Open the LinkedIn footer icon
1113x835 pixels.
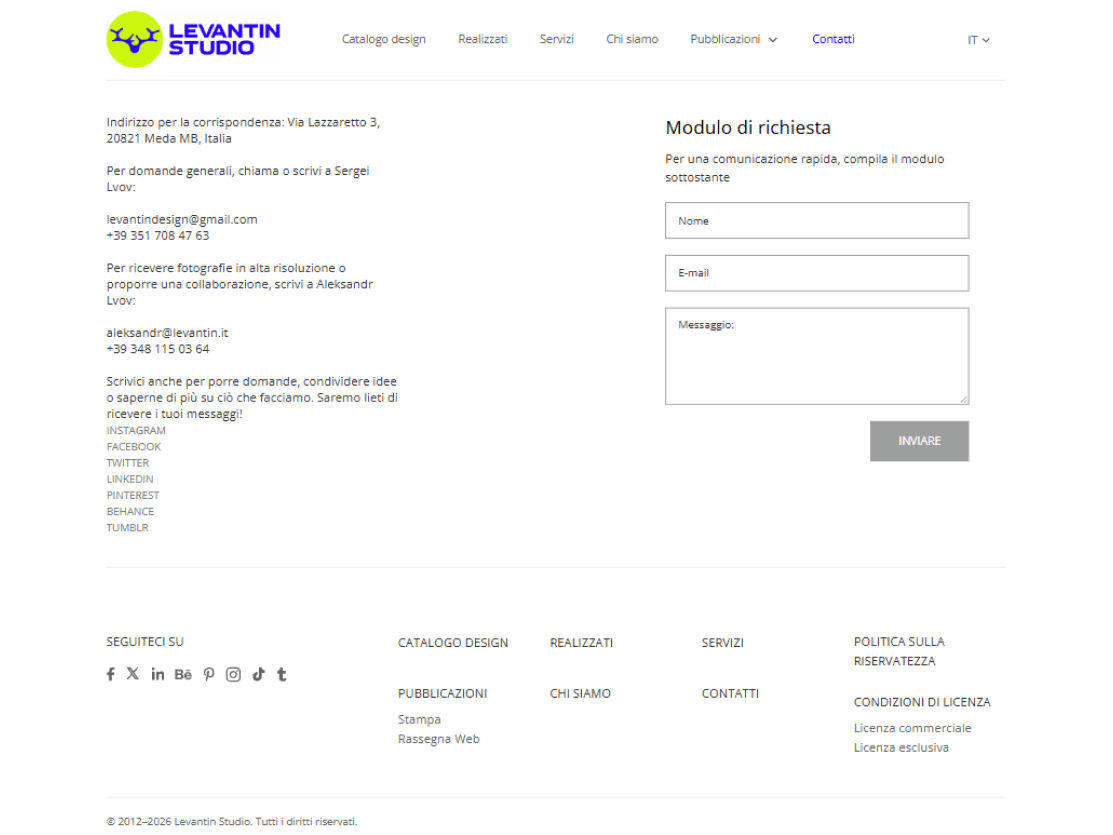tap(158, 675)
